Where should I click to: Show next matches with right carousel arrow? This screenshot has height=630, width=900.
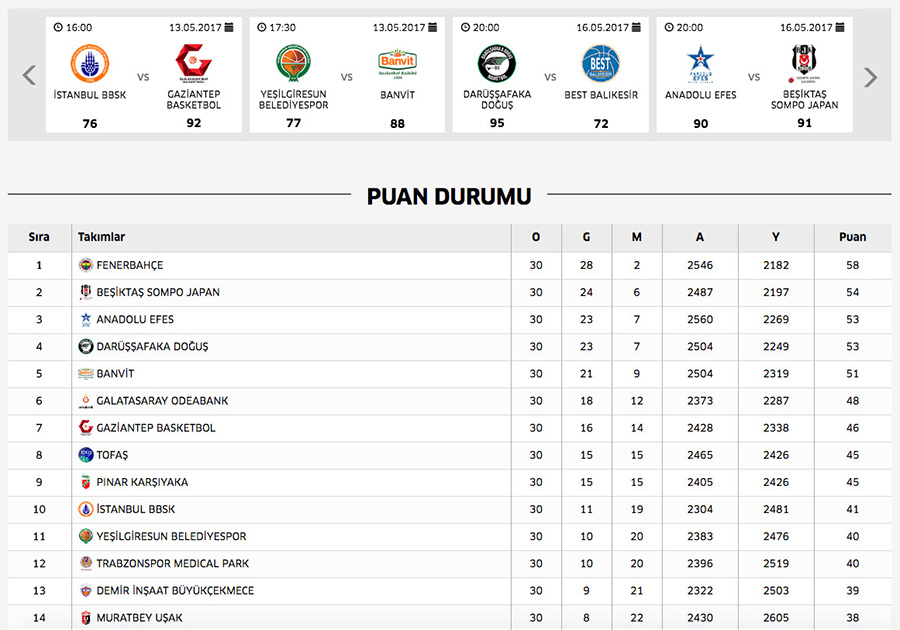tap(870, 77)
